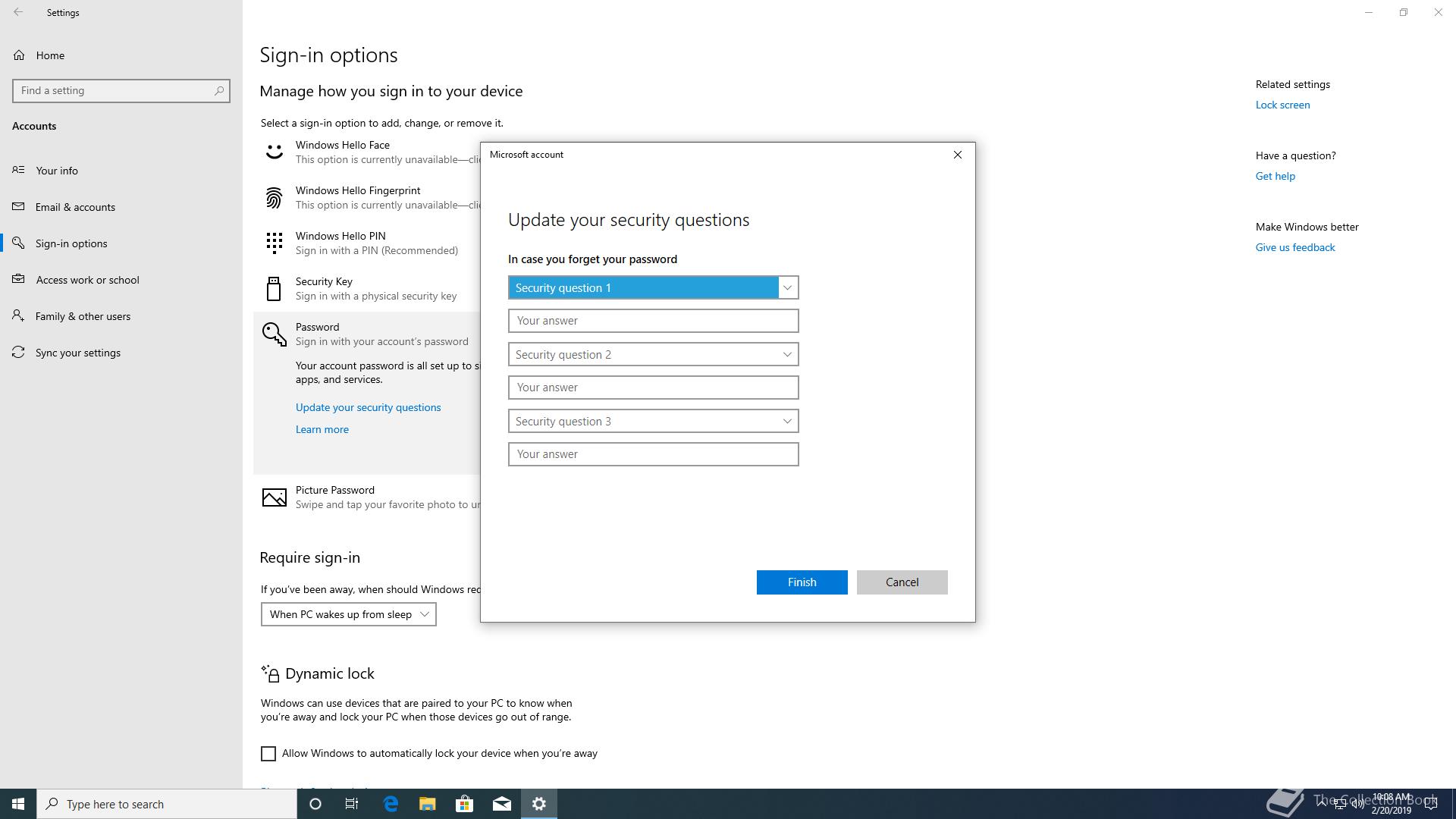Open Update your security questions link
The width and height of the screenshot is (1456, 819).
pos(368,407)
